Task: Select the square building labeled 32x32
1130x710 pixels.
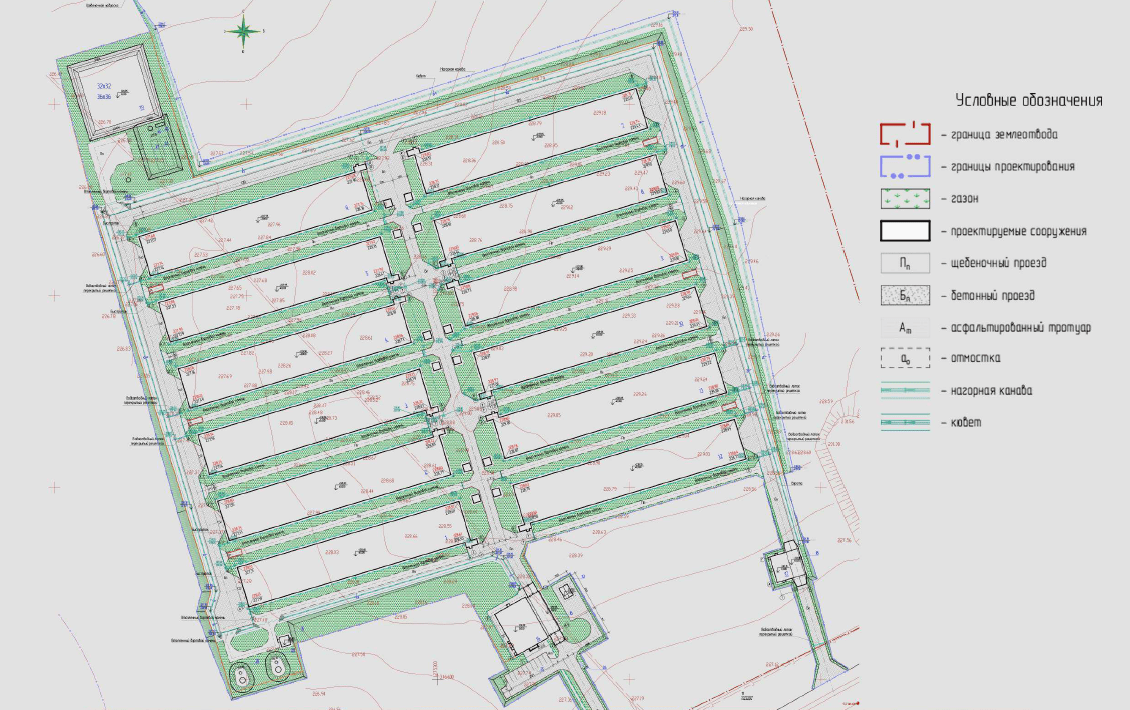Action: 112,90
